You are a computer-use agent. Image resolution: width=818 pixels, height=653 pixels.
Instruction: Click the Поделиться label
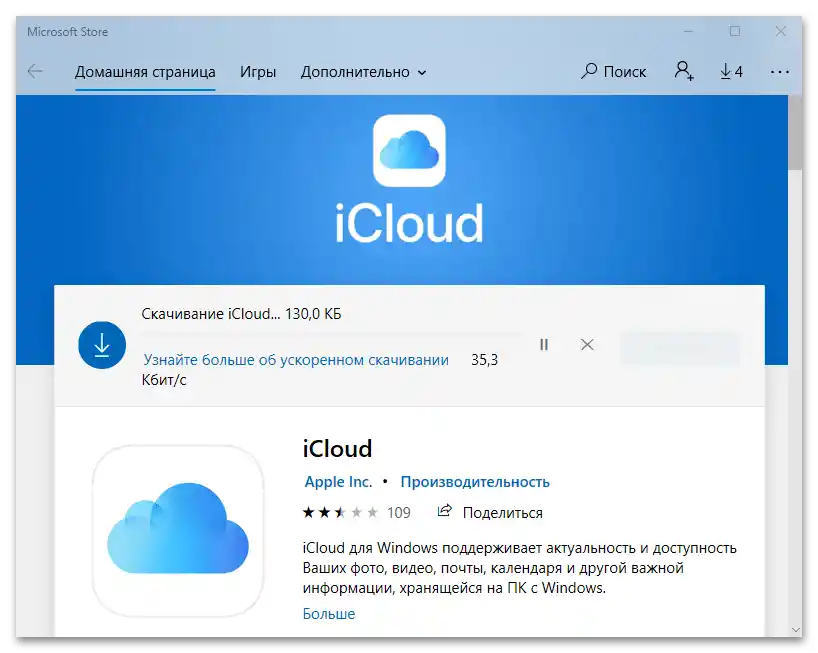[x=502, y=513]
